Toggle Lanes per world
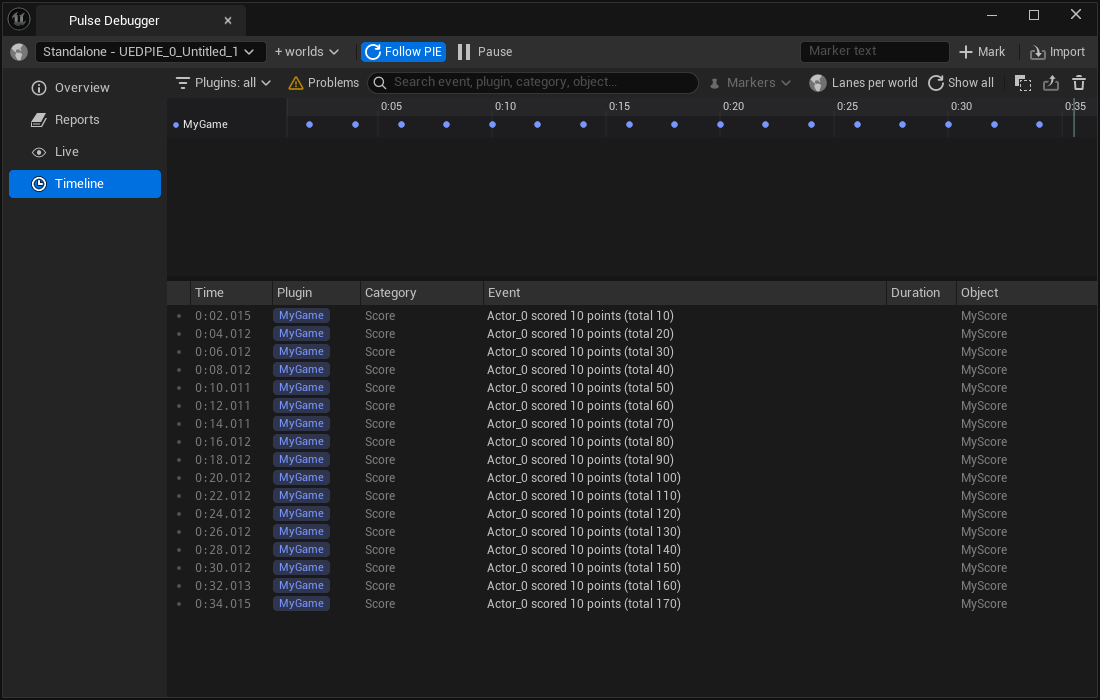This screenshot has width=1100, height=700. (x=863, y=83)
